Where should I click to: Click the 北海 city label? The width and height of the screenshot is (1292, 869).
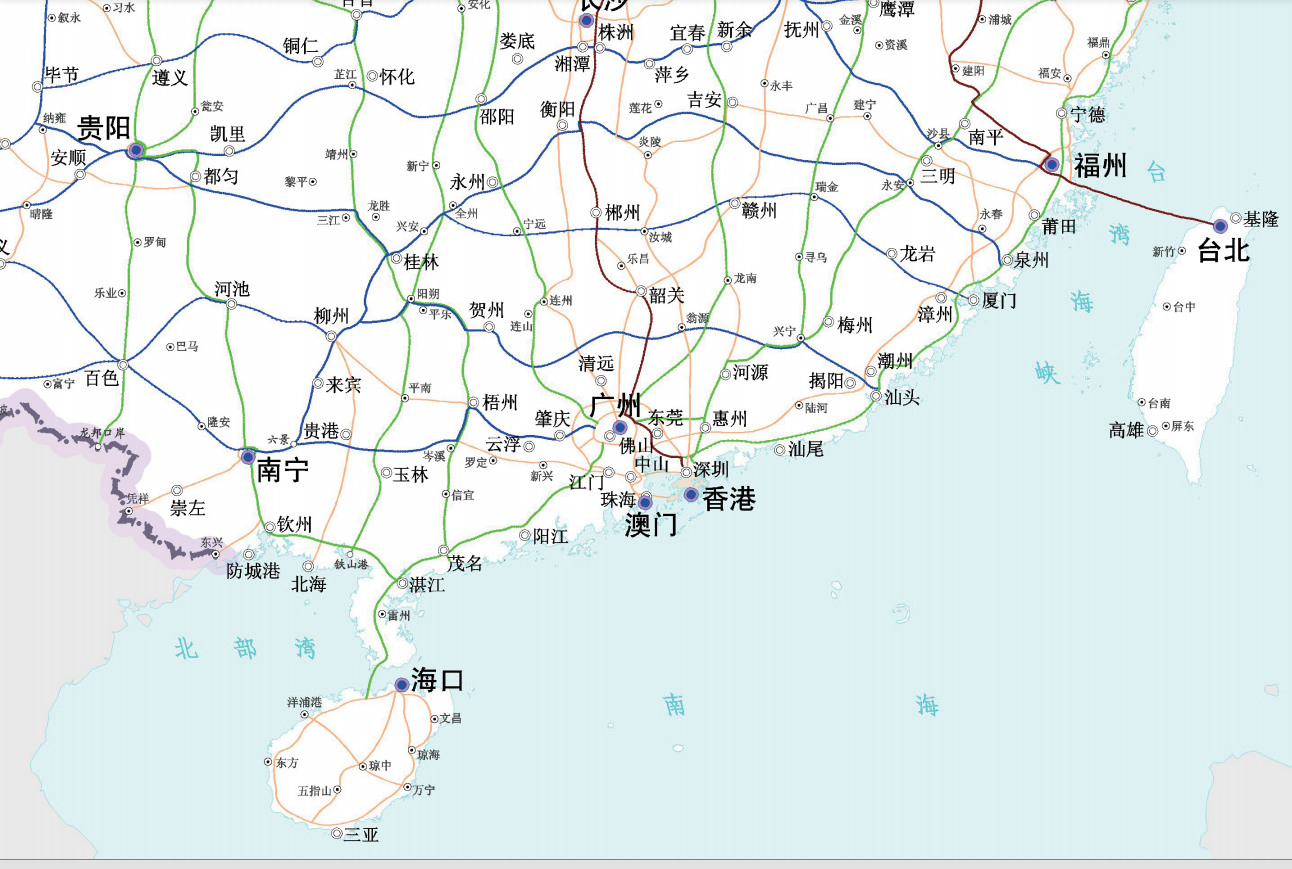[x=308, y=584]
